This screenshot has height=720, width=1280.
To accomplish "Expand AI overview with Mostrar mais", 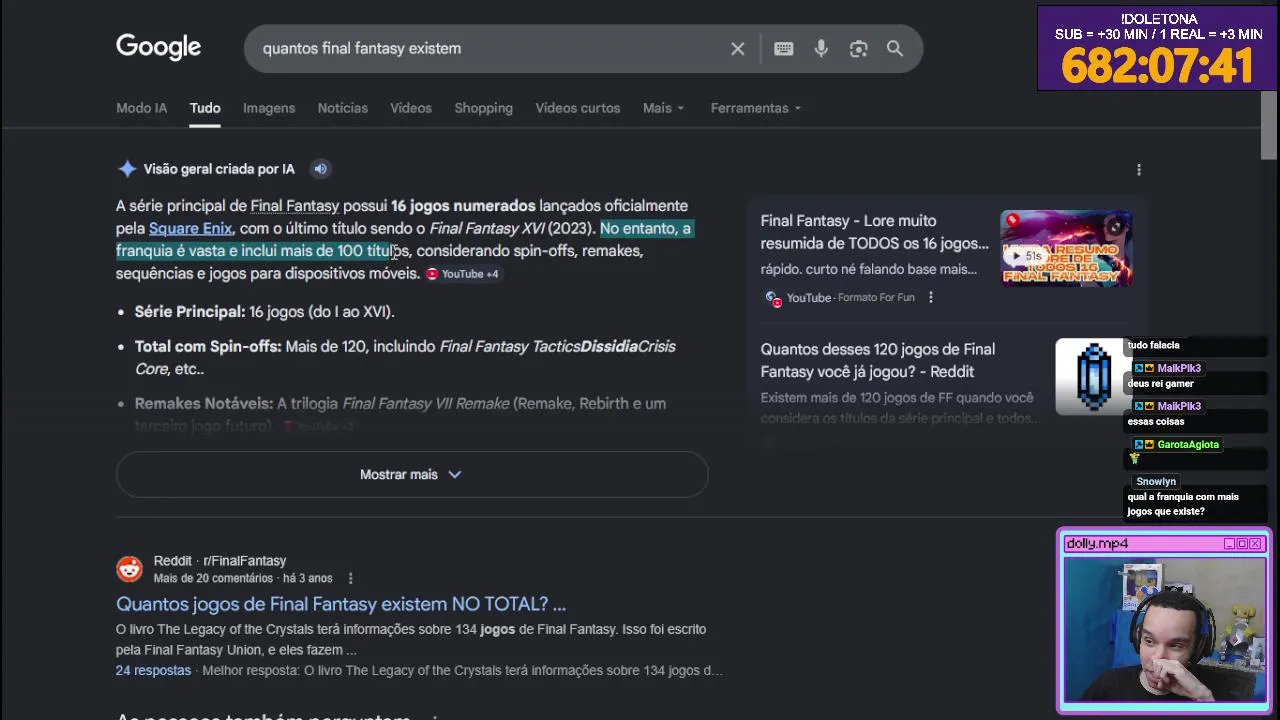I will tap(411, 474).
